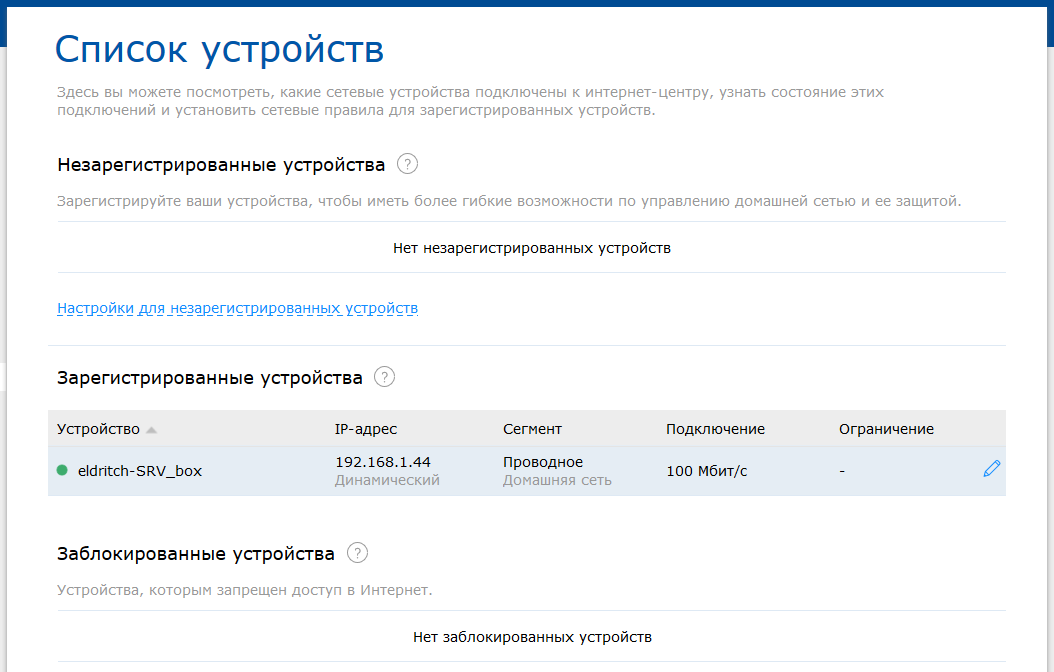Sort table by Ограничение column header

pyautogui.click(x=886, y=429)
